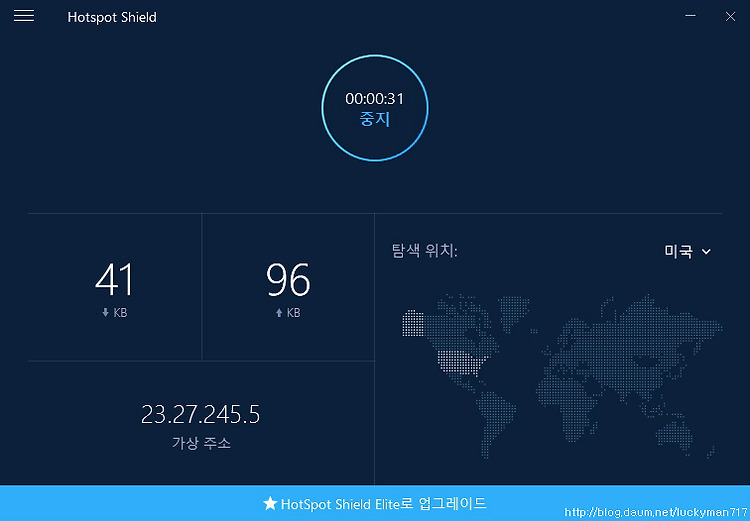The image size is (750, 521).
Task: Click the download arrow icon under 41
Action: 105,313
